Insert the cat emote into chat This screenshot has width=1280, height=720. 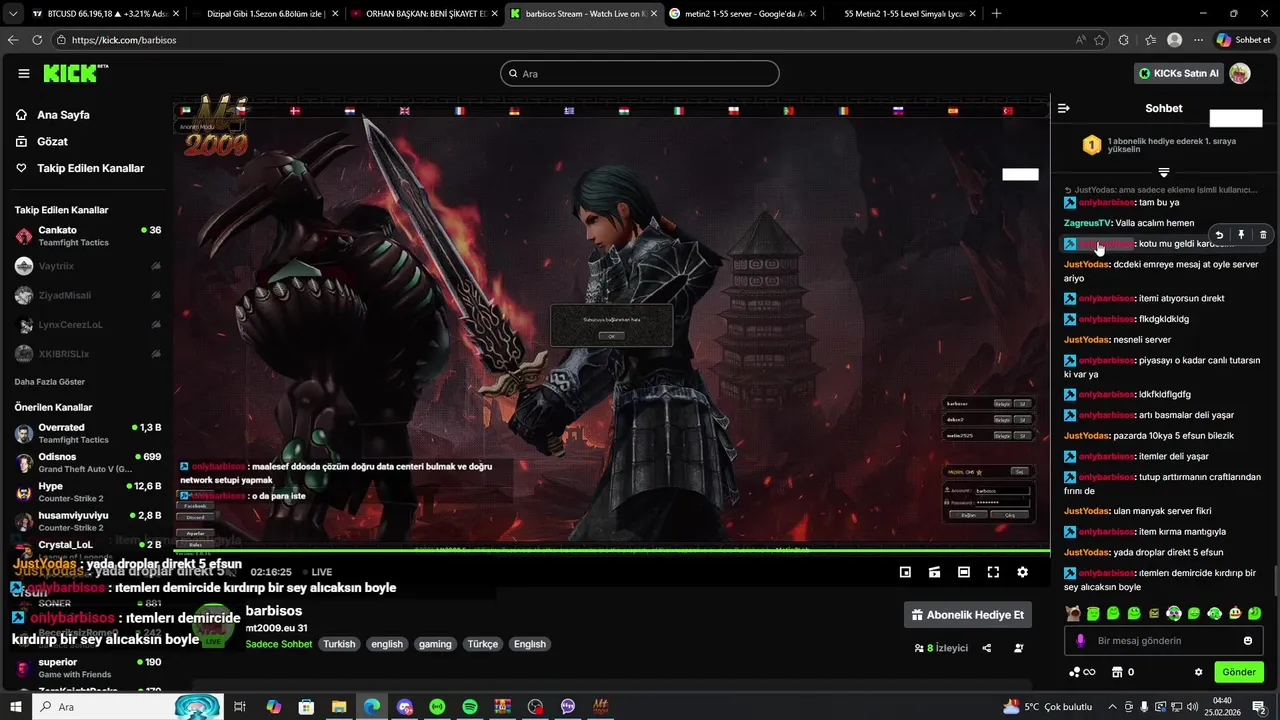(1073, 613)
